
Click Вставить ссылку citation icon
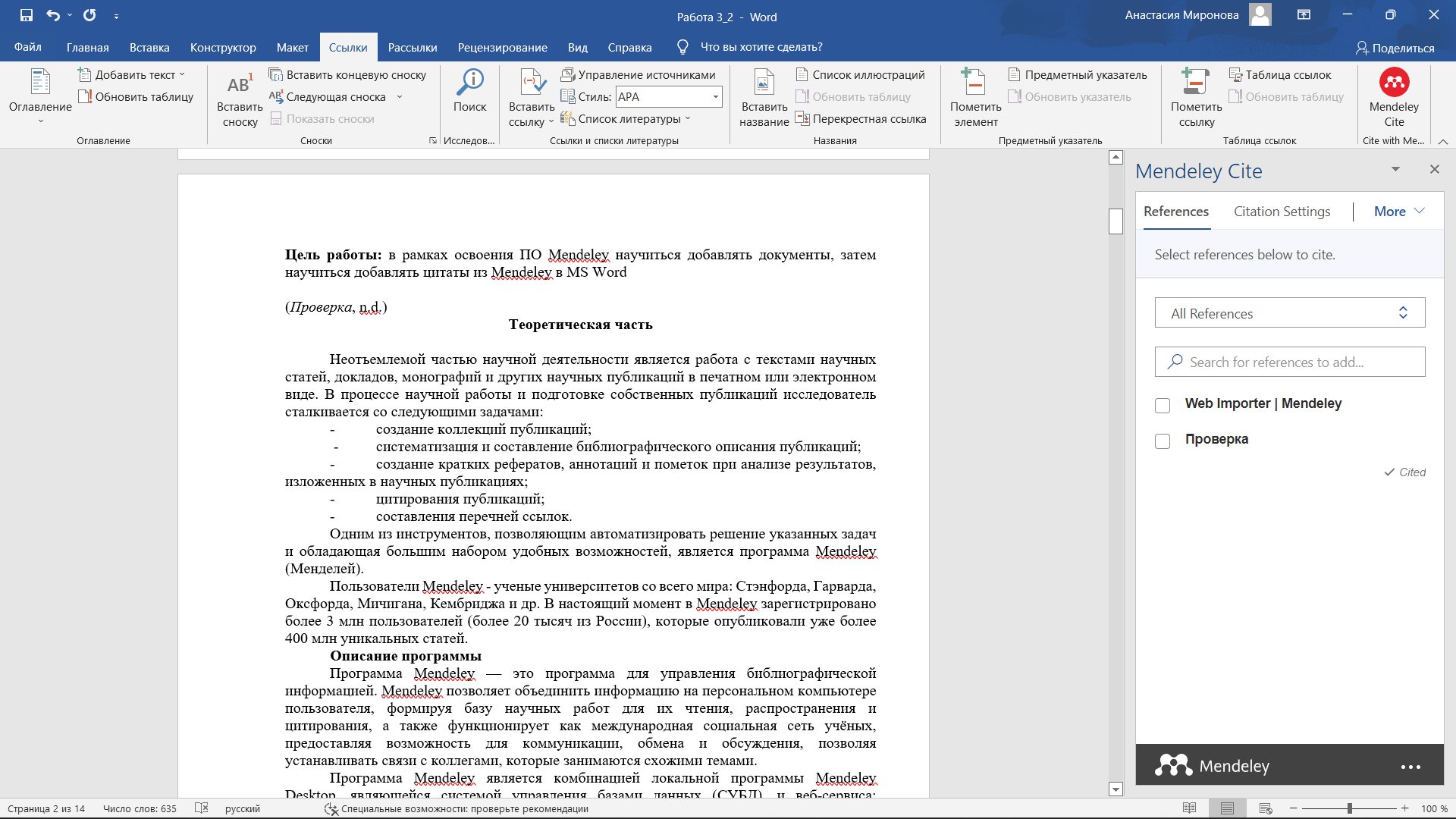[x=532, y=99]
